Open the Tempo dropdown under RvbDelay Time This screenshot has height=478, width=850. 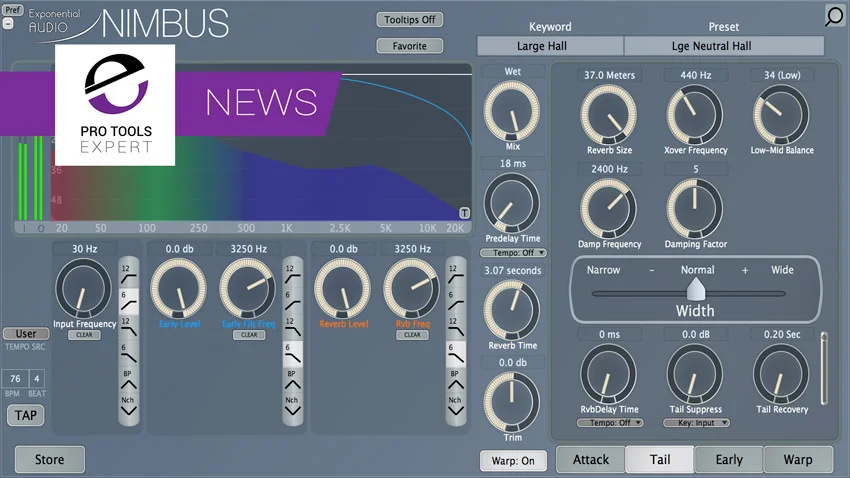[x=610, y=423]
